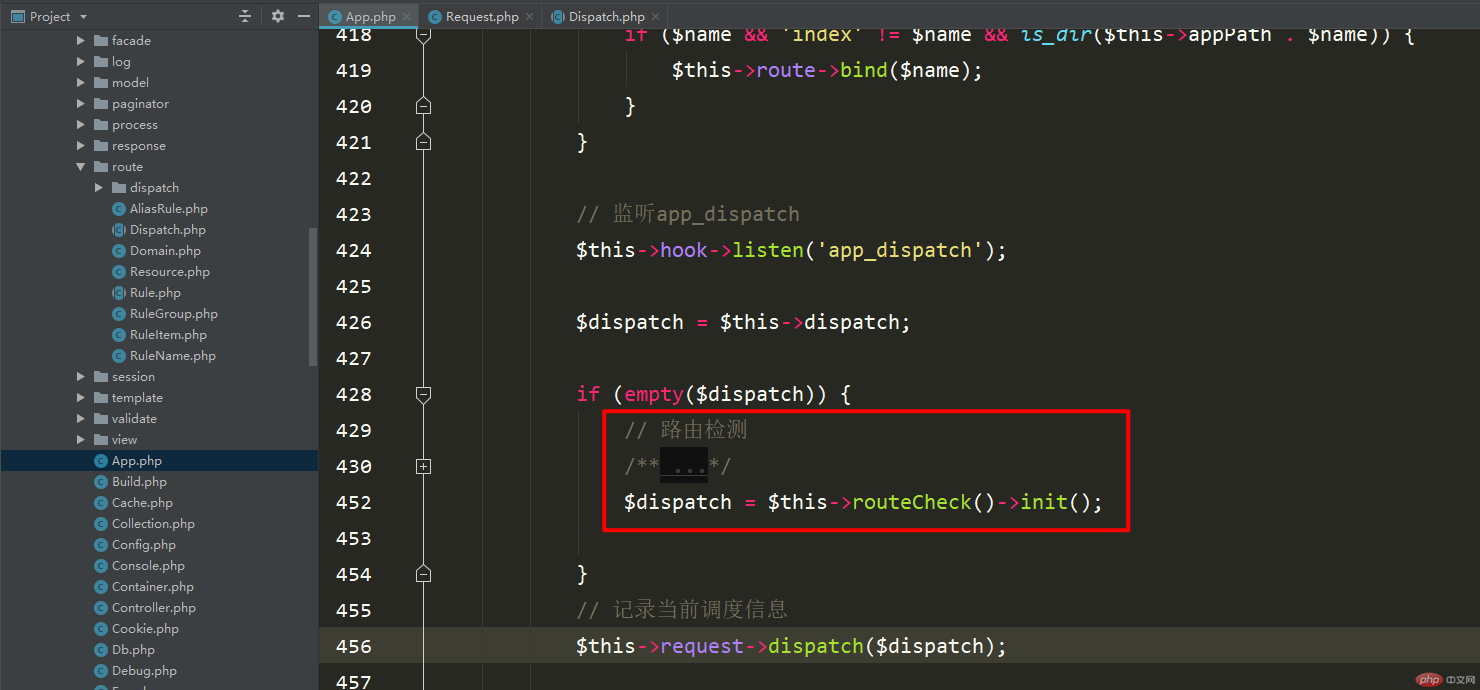Close the App.php tab
Viewport: 1480px width, 690px height.
point(406,17)
